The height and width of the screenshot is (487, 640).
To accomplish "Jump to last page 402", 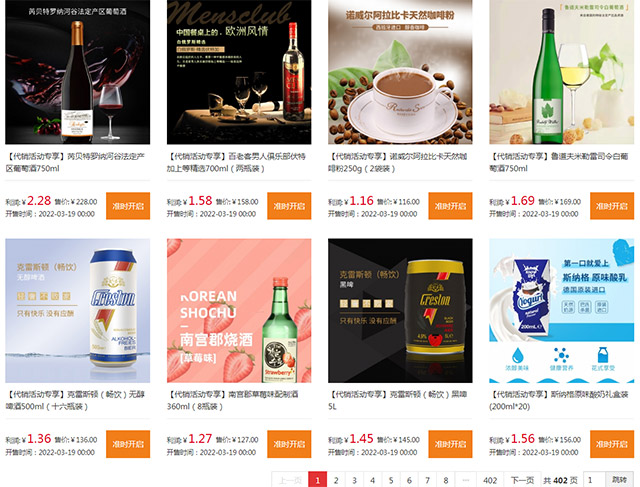I will click(490, 480).
